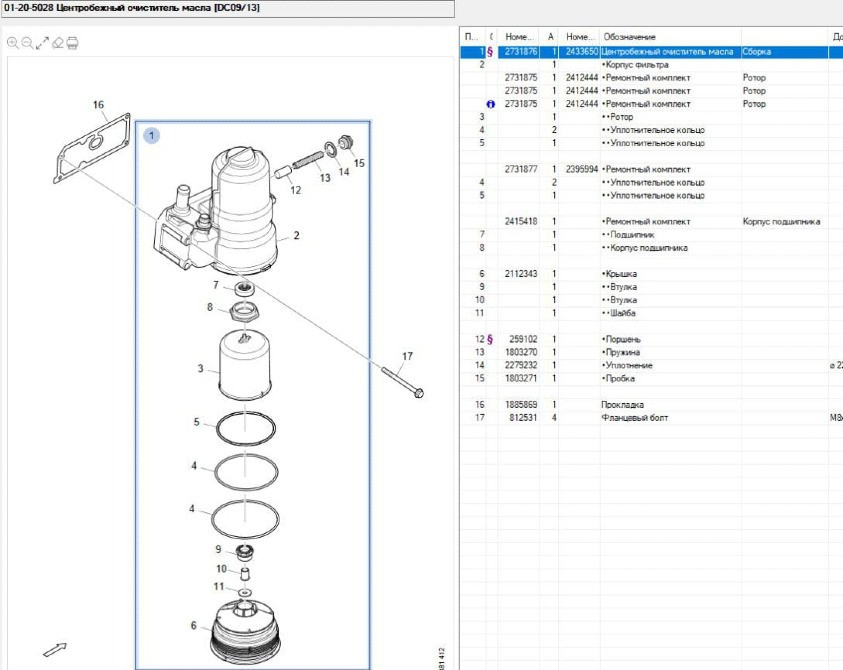Click the zoom out magnifier icon
Screen dimensions: 843x670
click(x=27, y=43)
